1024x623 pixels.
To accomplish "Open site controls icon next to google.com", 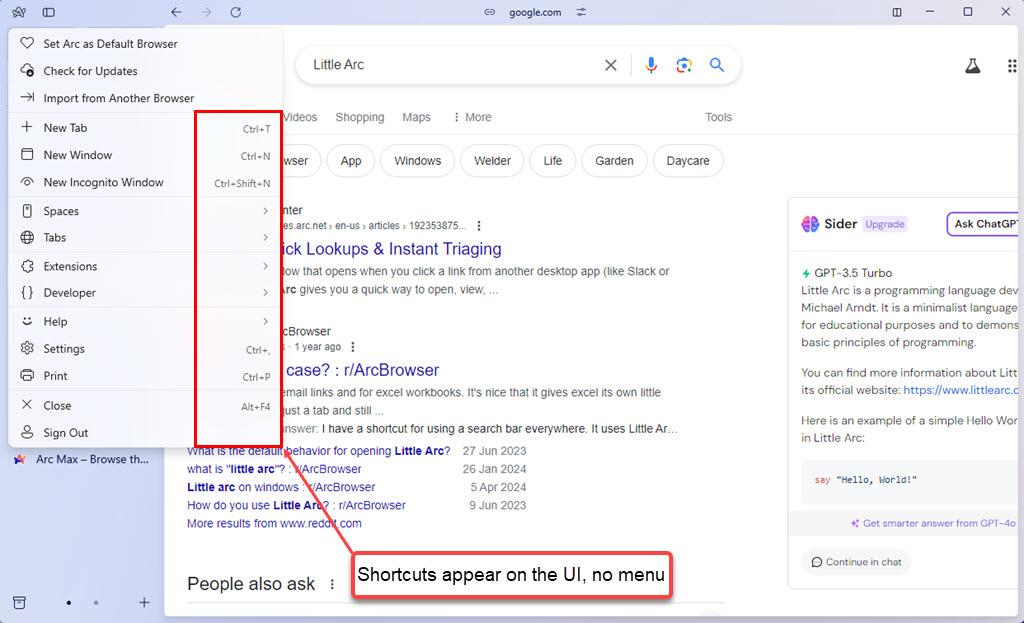I will click(581, 12).
